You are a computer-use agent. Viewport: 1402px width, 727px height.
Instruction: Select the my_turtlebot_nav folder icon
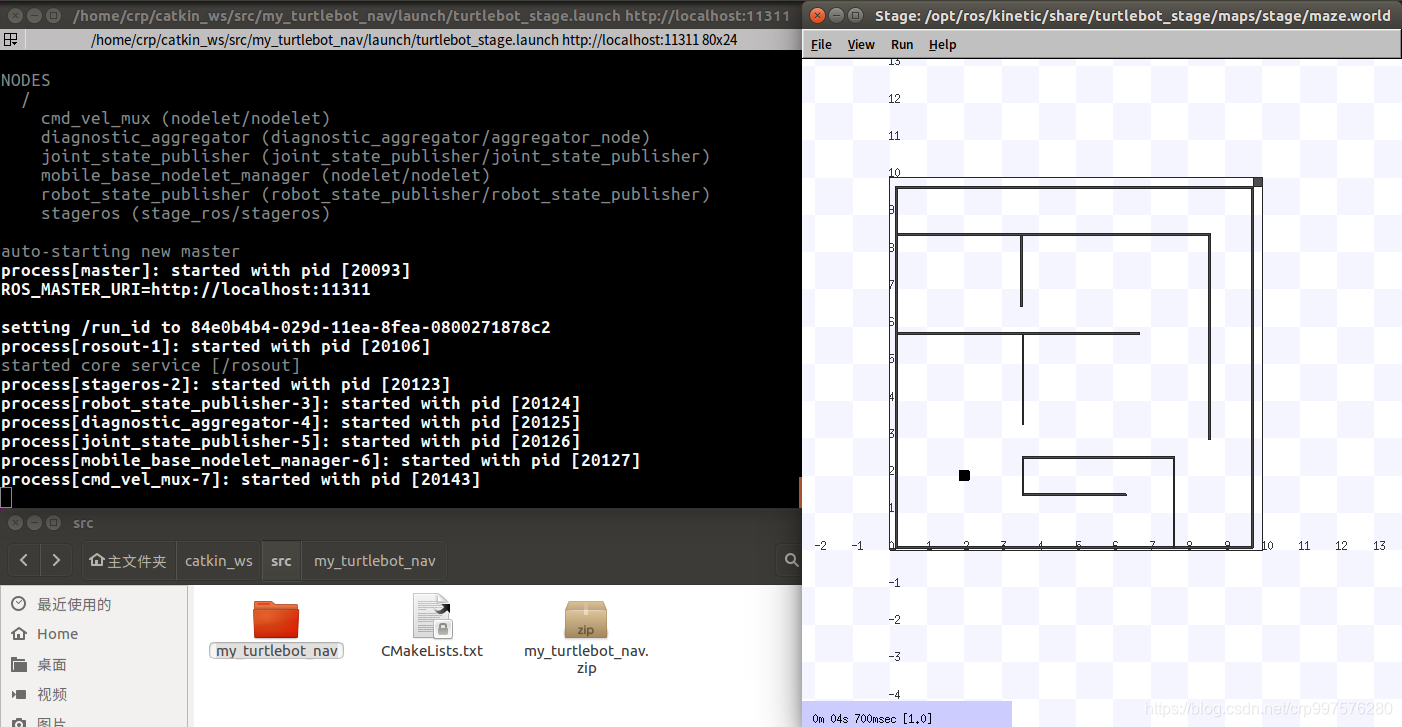click(276, 618)
